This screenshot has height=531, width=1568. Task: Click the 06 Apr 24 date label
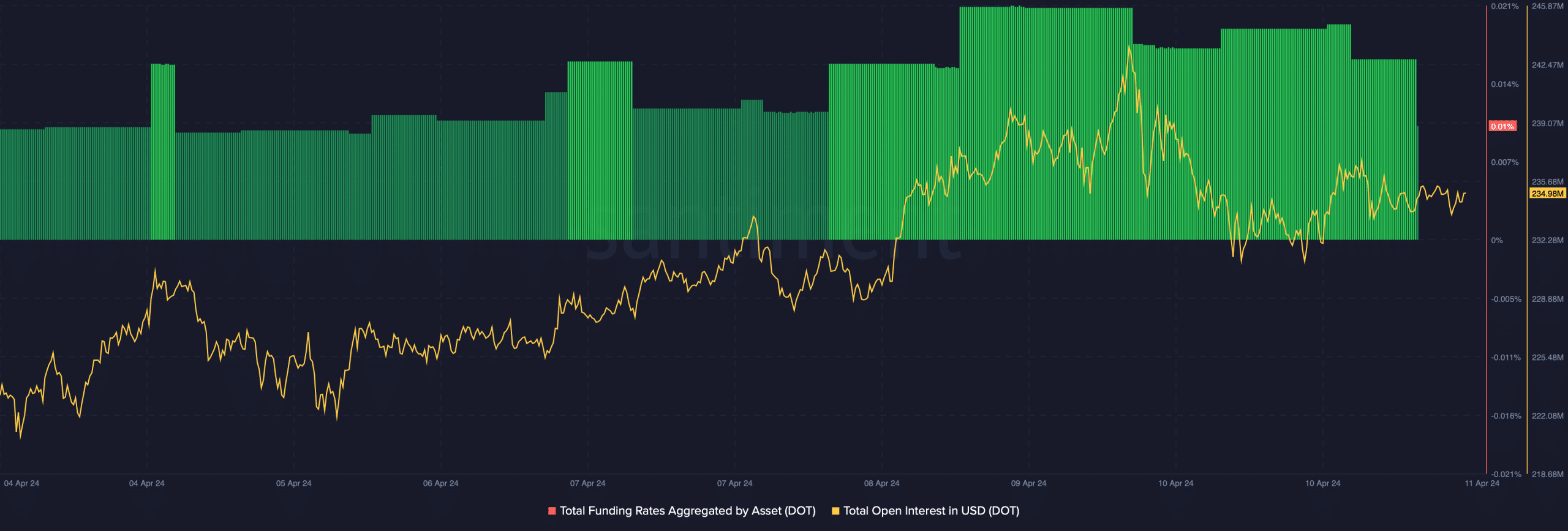[441, 484]
